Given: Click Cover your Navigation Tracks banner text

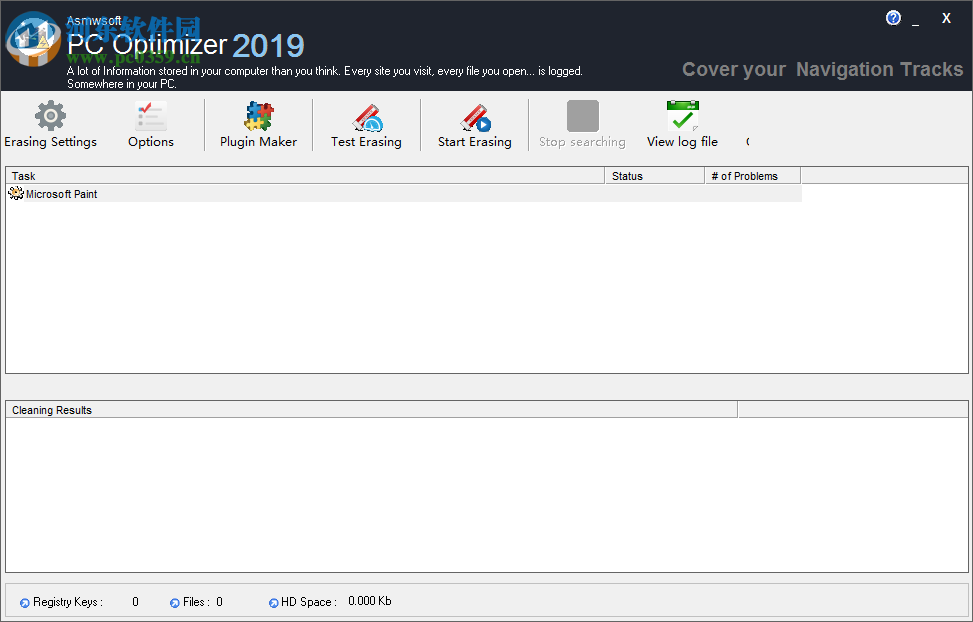Looking at the screenshot, I should (822, 69).
